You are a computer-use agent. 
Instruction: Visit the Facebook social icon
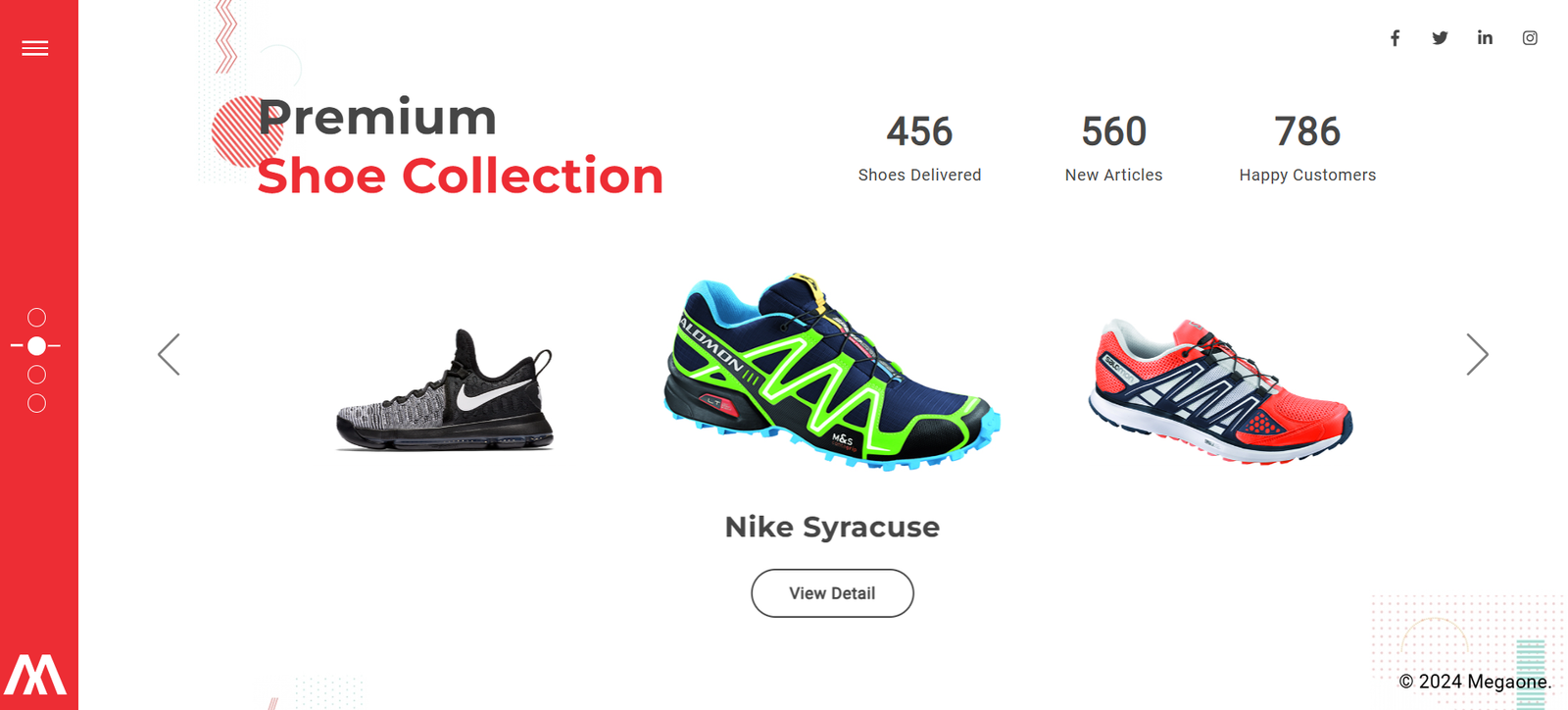click(1395, 38)
